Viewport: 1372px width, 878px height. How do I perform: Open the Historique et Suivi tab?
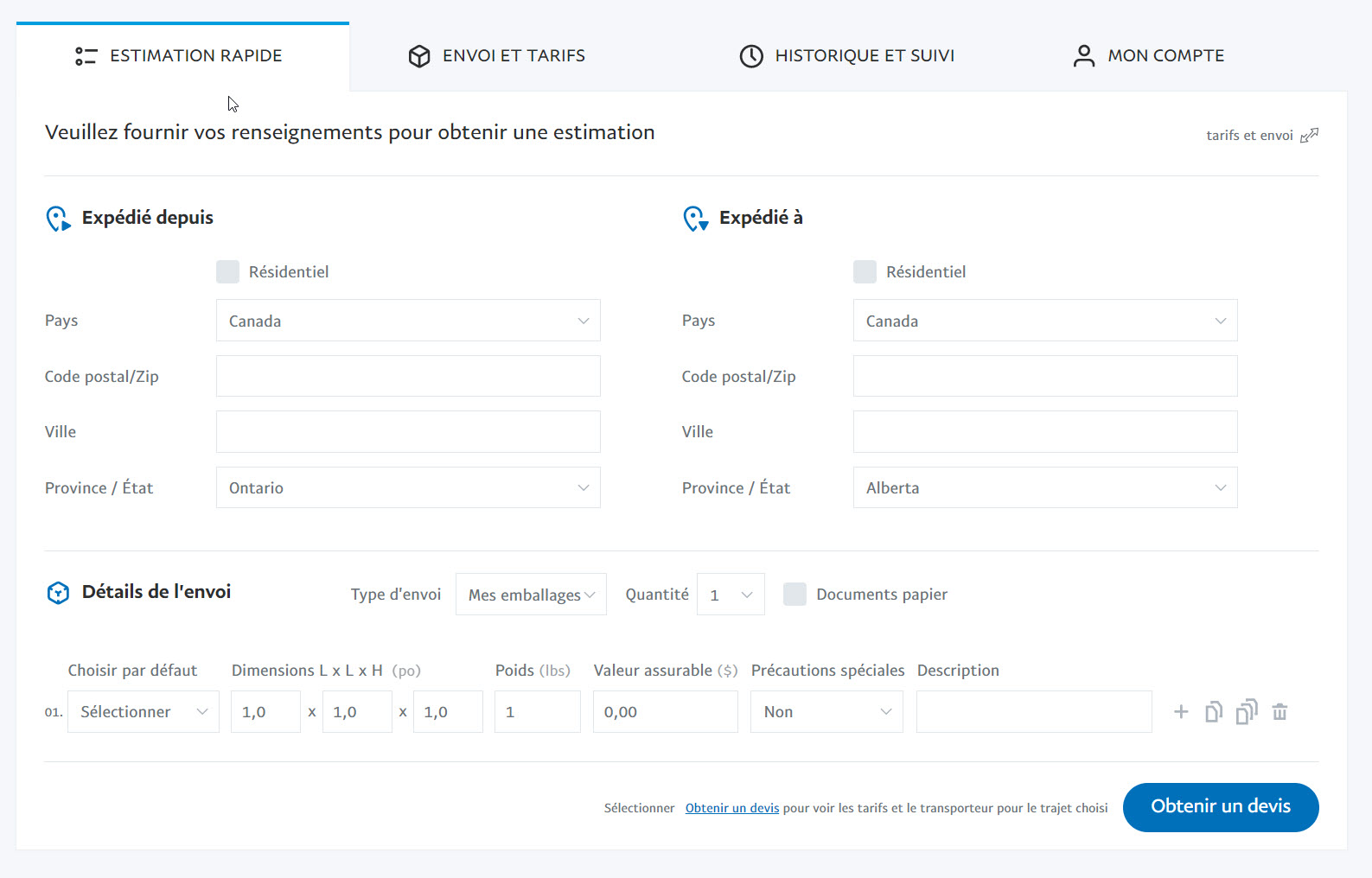pos(847,56)
